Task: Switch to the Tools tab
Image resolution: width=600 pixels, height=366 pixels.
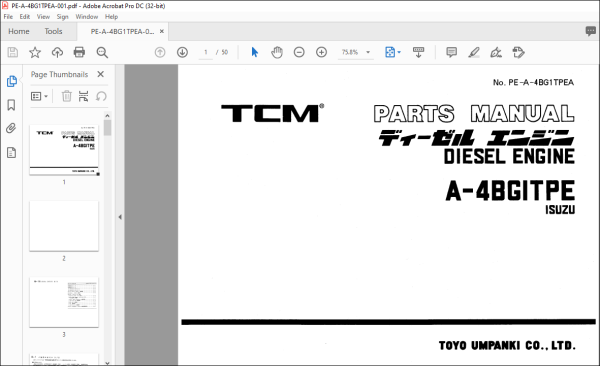Action: click(x=53, y=31)
